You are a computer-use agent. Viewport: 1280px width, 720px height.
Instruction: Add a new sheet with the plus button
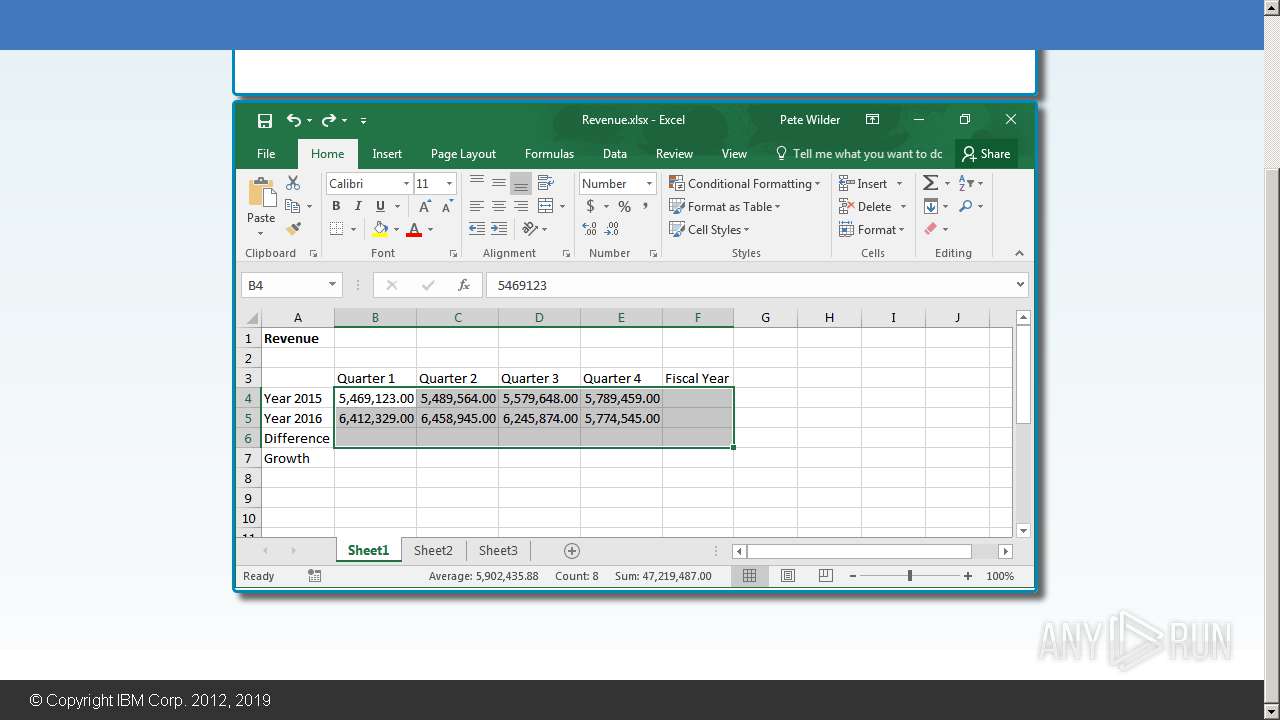point(572,551)
